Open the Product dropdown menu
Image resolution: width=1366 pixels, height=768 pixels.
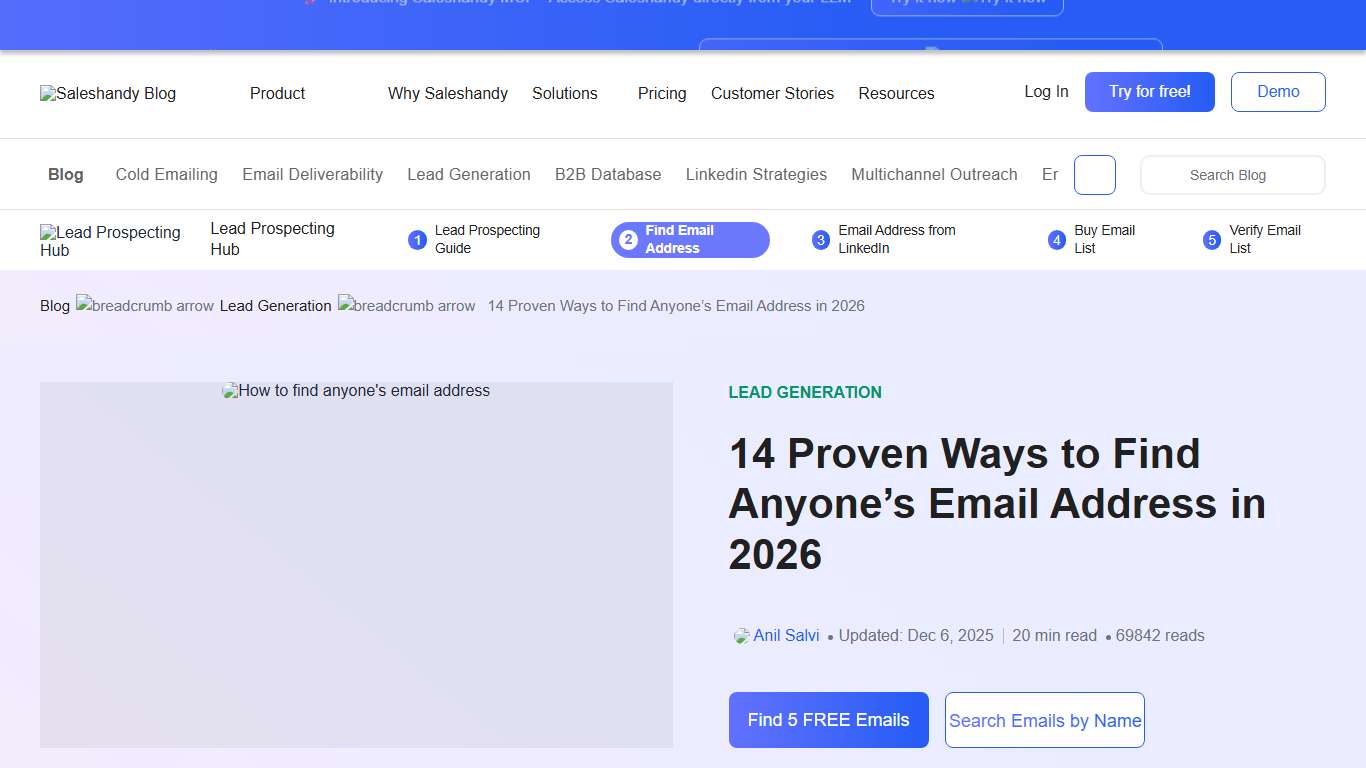[277, 94]
